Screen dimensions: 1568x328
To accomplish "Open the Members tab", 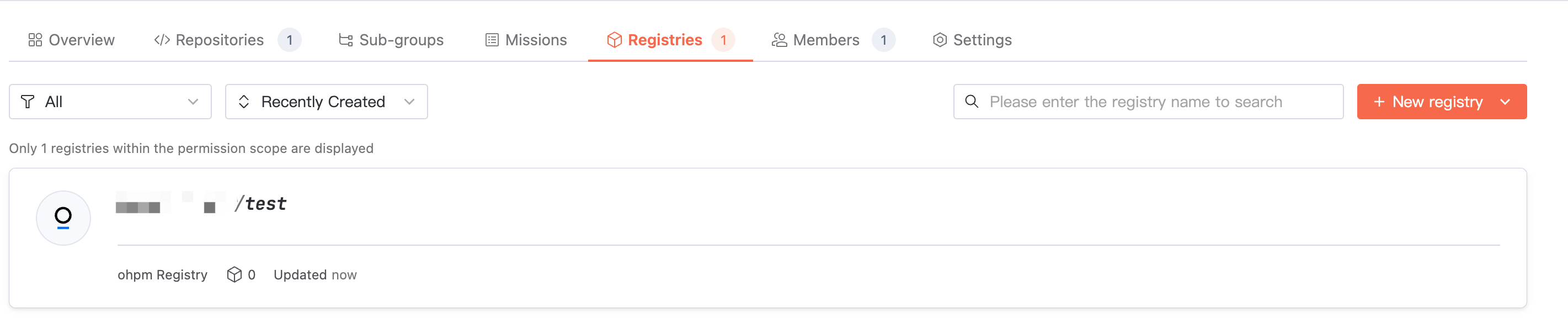I will point(826,40).
